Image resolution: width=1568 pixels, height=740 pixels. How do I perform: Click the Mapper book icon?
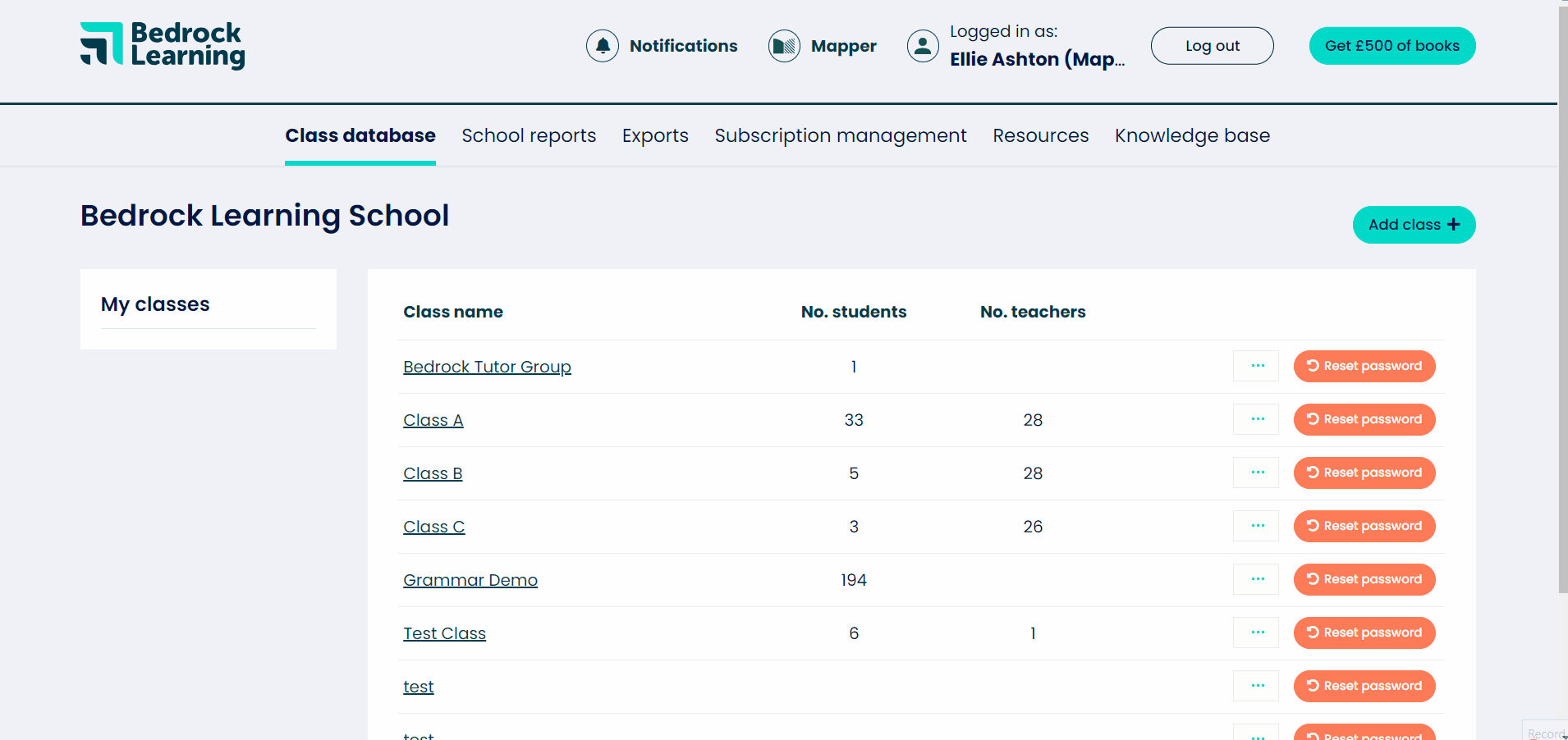(x=784, y=45)
